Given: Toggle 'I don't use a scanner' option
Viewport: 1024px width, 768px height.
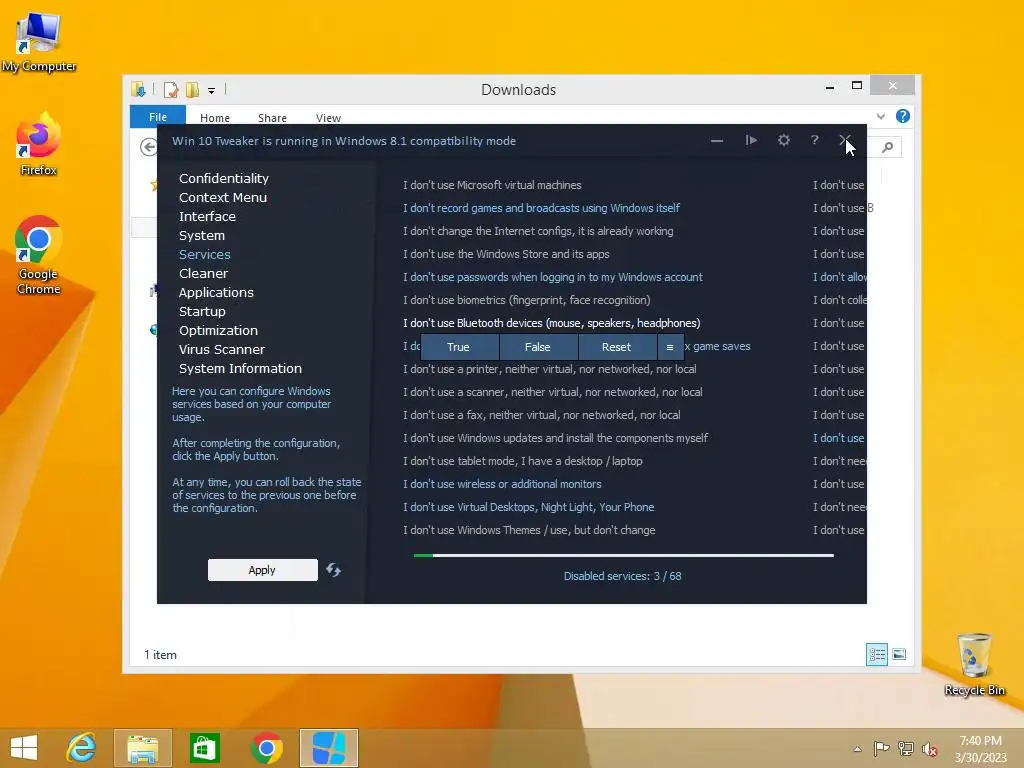Looking at the screenshot, I should pos(552,392).
